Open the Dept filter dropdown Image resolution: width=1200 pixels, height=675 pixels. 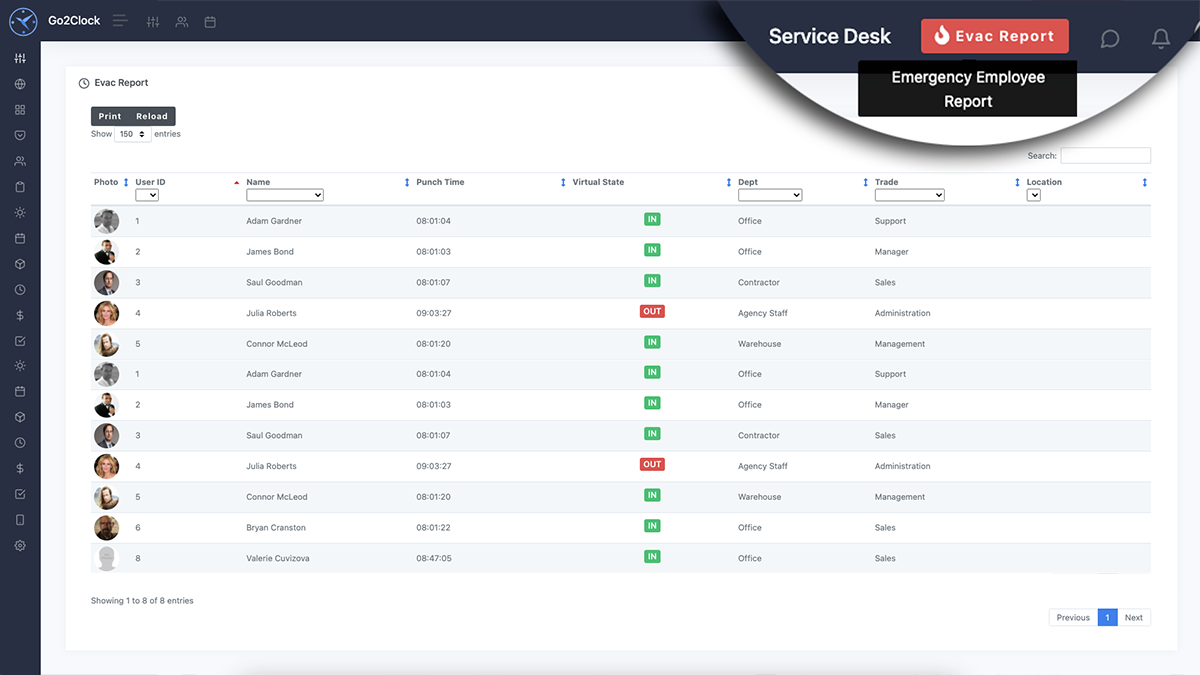click(x=769, y=195)
